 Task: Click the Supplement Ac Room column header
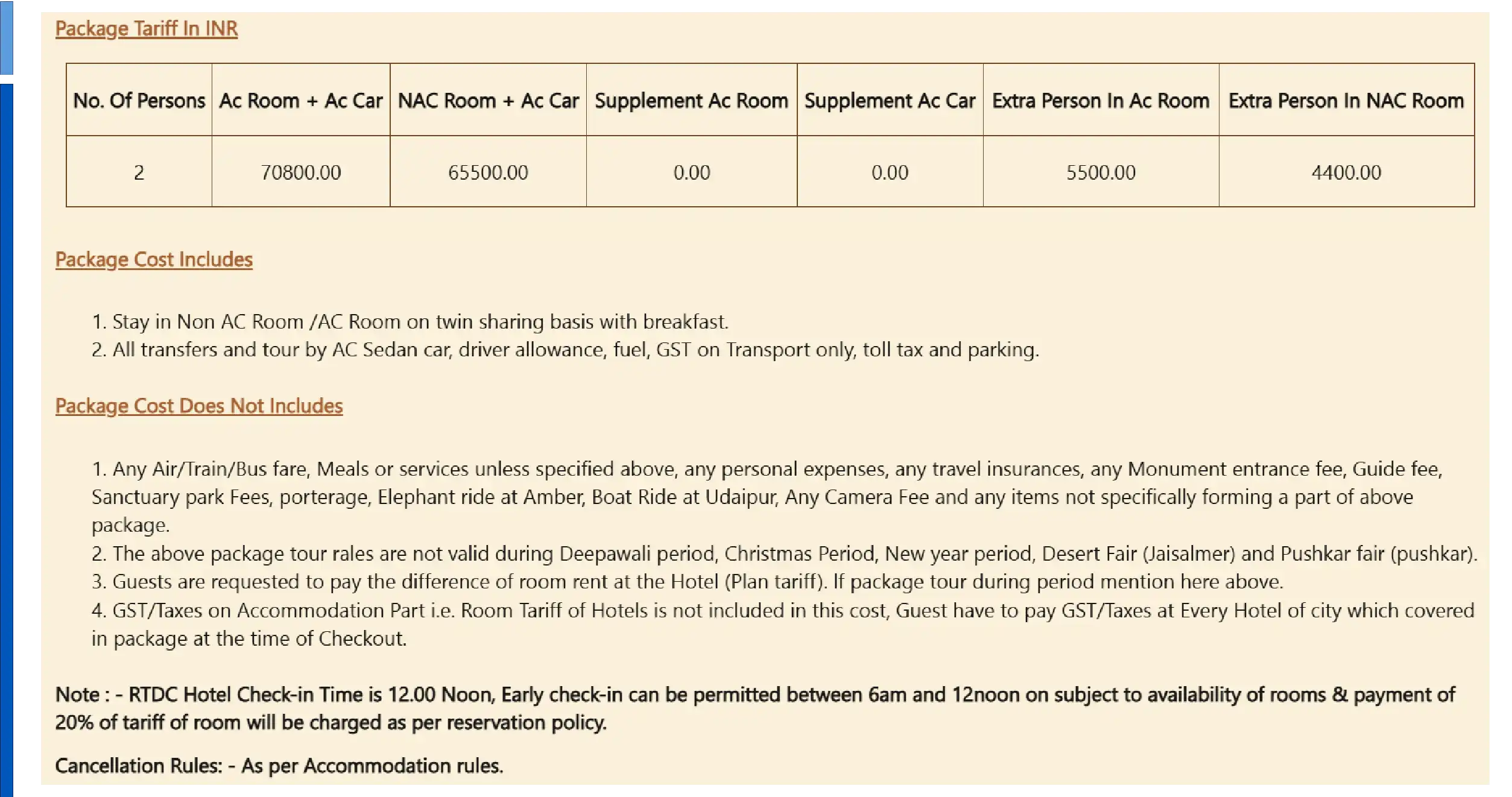(x=691, y=100)
